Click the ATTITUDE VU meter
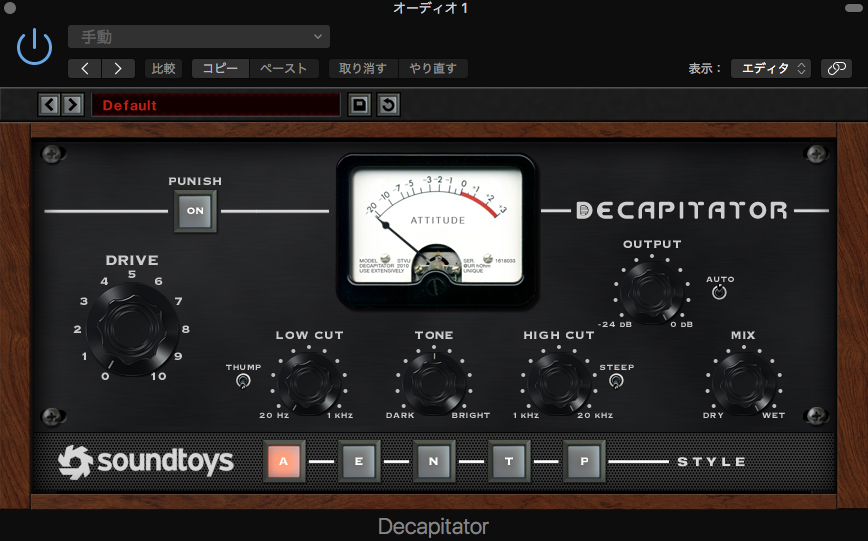Image resolution: width=868 pixels, height=541 pixels. pos(437,230)
